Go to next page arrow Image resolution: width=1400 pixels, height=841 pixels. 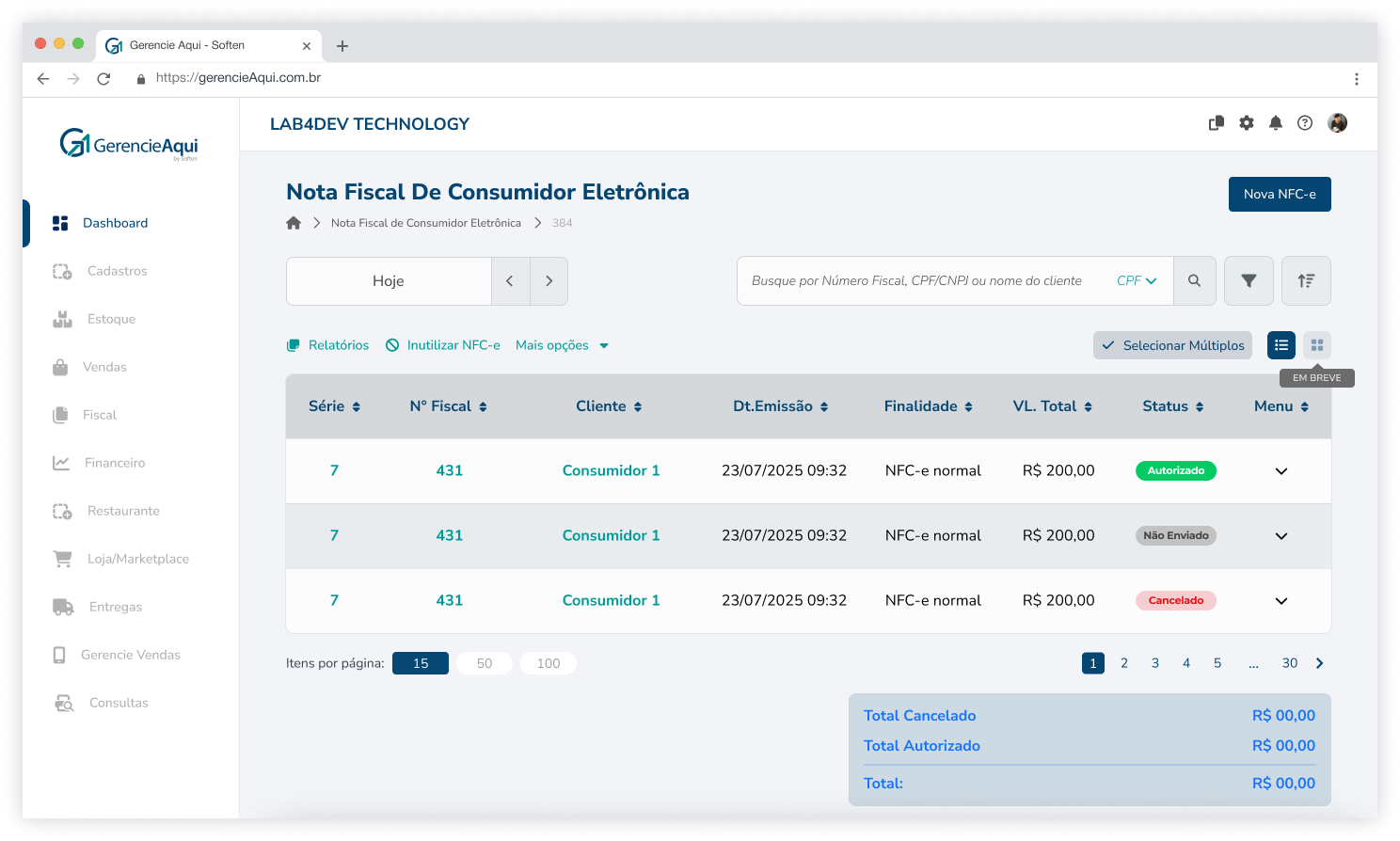click(x=1320, y=663)
